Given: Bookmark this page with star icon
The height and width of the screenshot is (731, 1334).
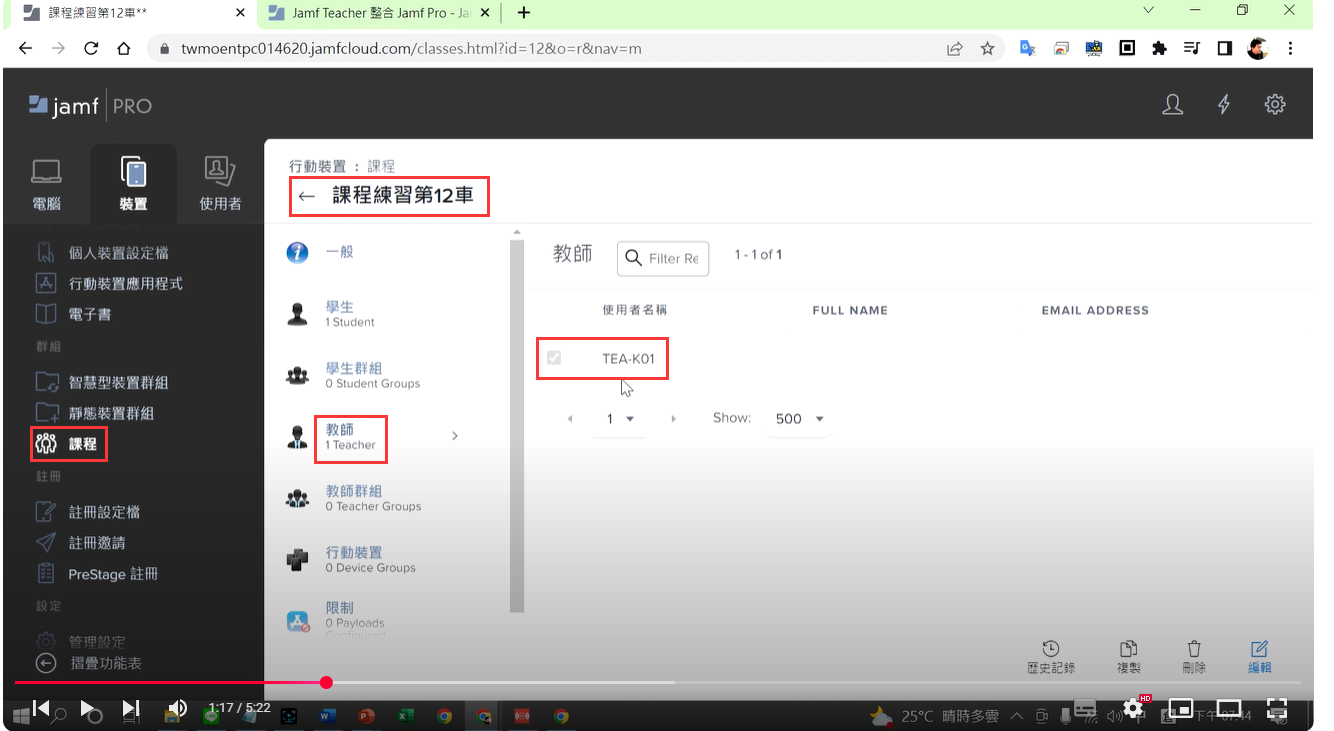Looking at the screenshot, I should point(987,48).
